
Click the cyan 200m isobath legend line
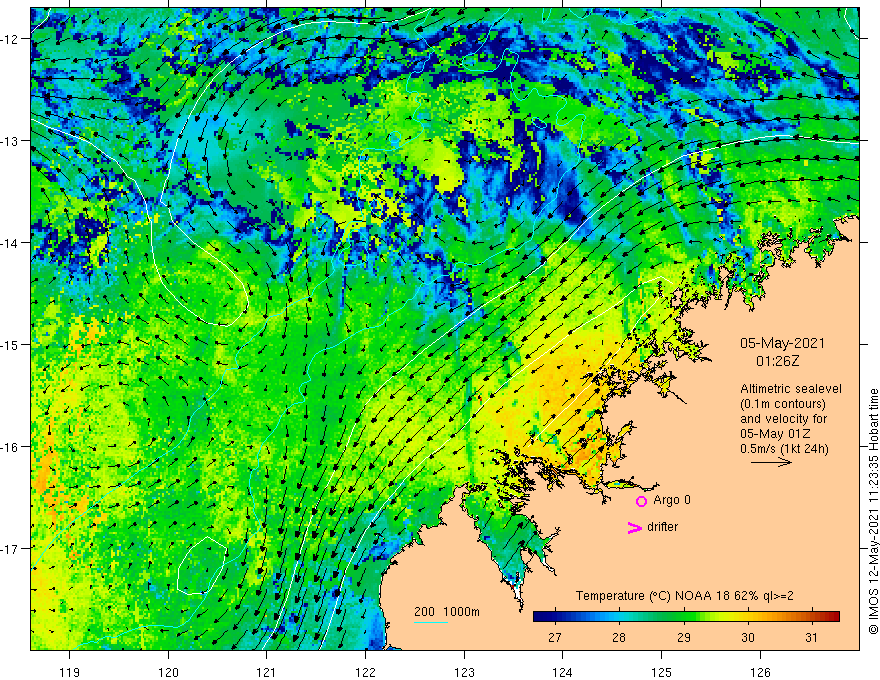(x=431, y=622)
